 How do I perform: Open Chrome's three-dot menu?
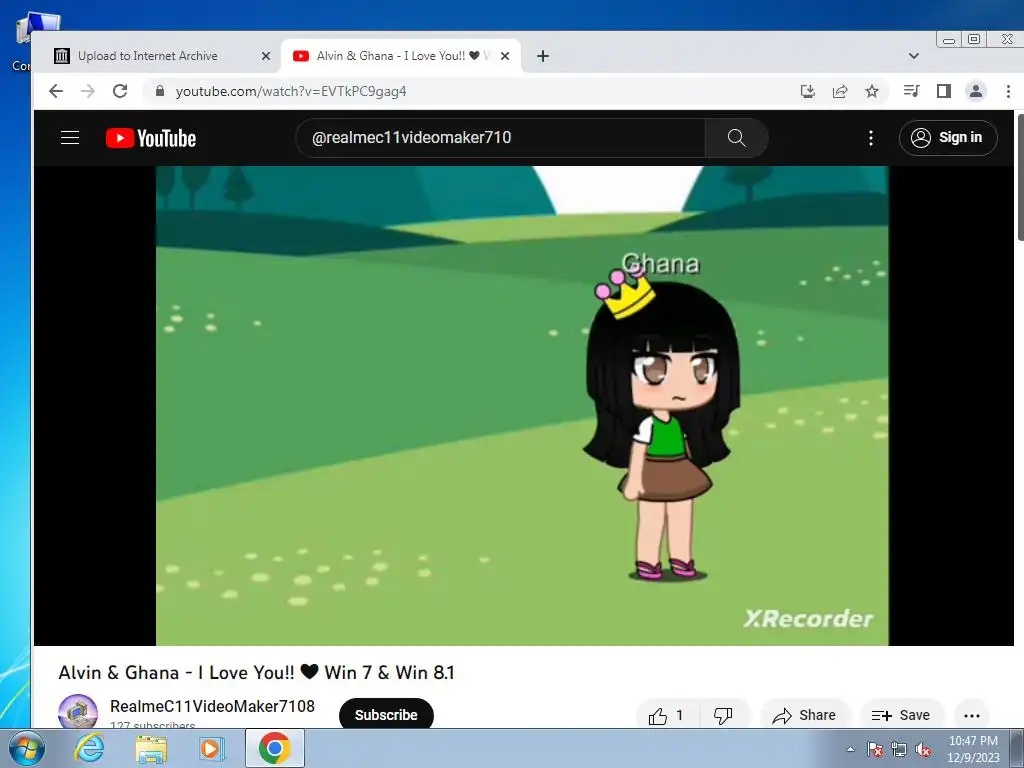pos(1008,91)
